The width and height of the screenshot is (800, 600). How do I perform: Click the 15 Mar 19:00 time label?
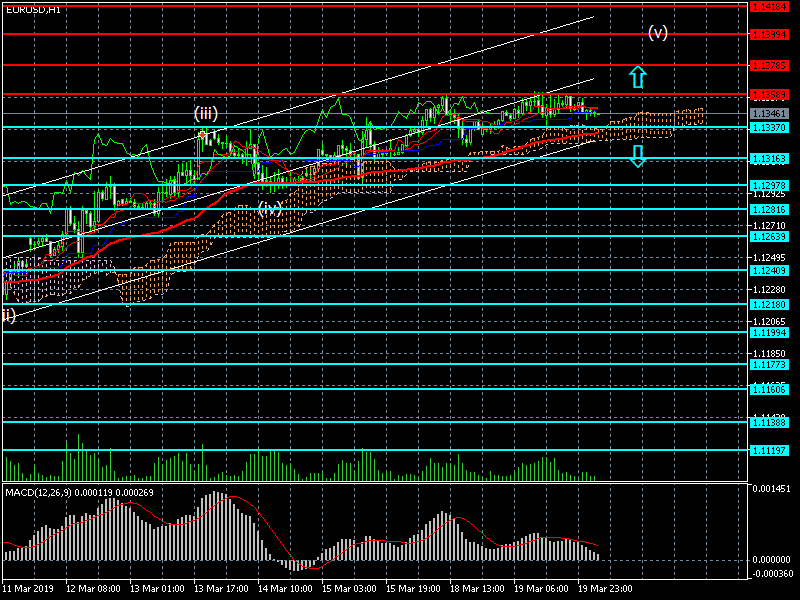(413, 589)
